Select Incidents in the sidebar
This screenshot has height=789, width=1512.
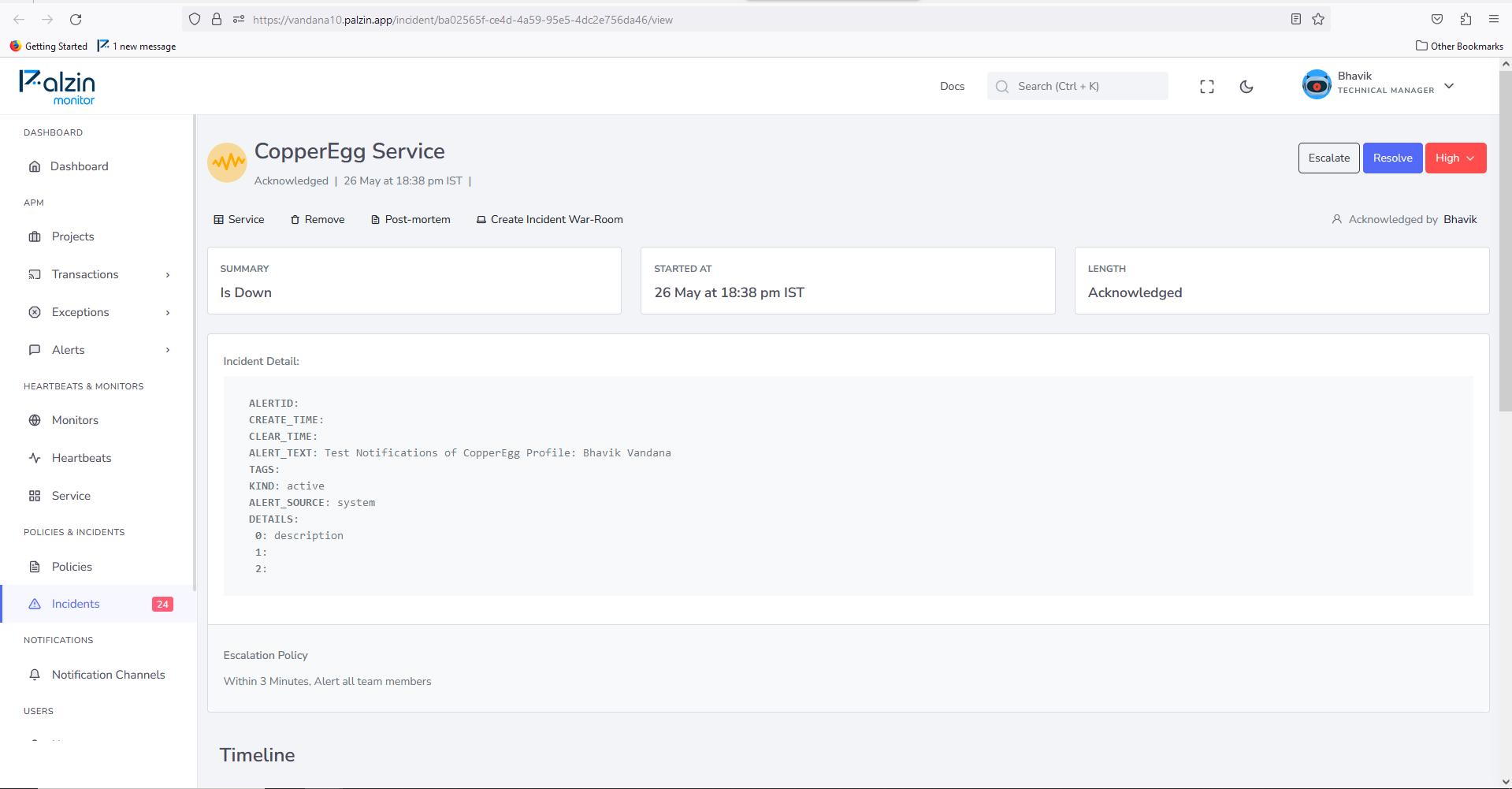98,604
